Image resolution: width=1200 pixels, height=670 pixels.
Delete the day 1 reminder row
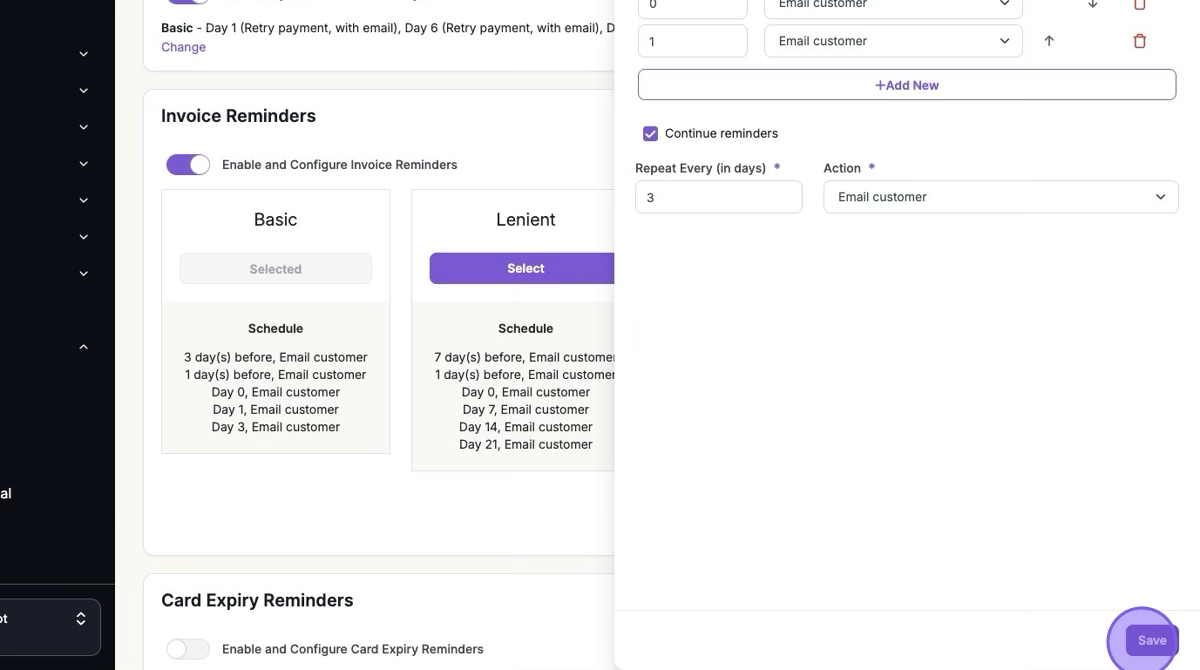tap(1139, 41)
